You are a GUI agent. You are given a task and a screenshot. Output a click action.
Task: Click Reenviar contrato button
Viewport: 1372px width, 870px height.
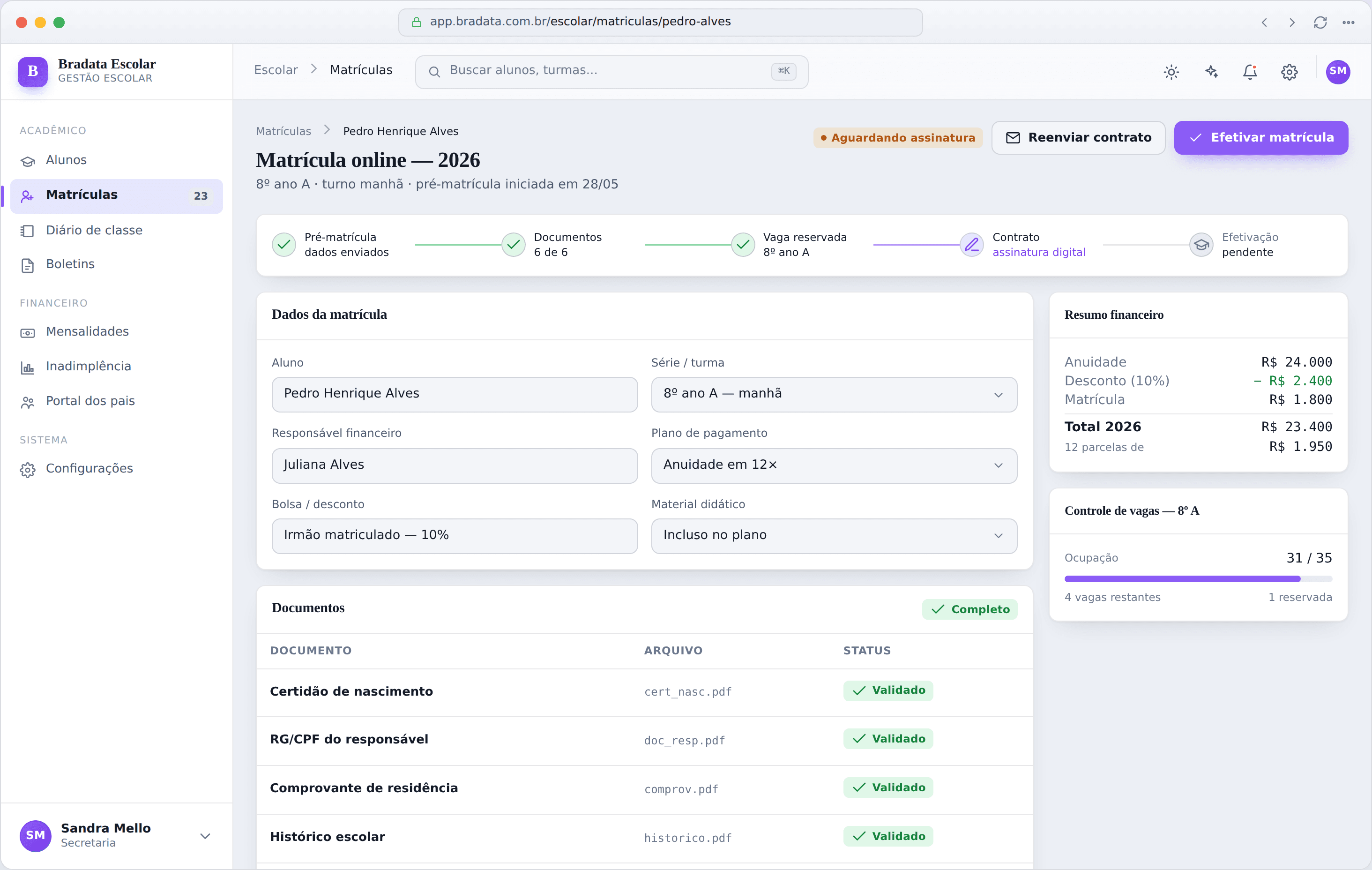pyautogui.click(x=1078, y=137)
